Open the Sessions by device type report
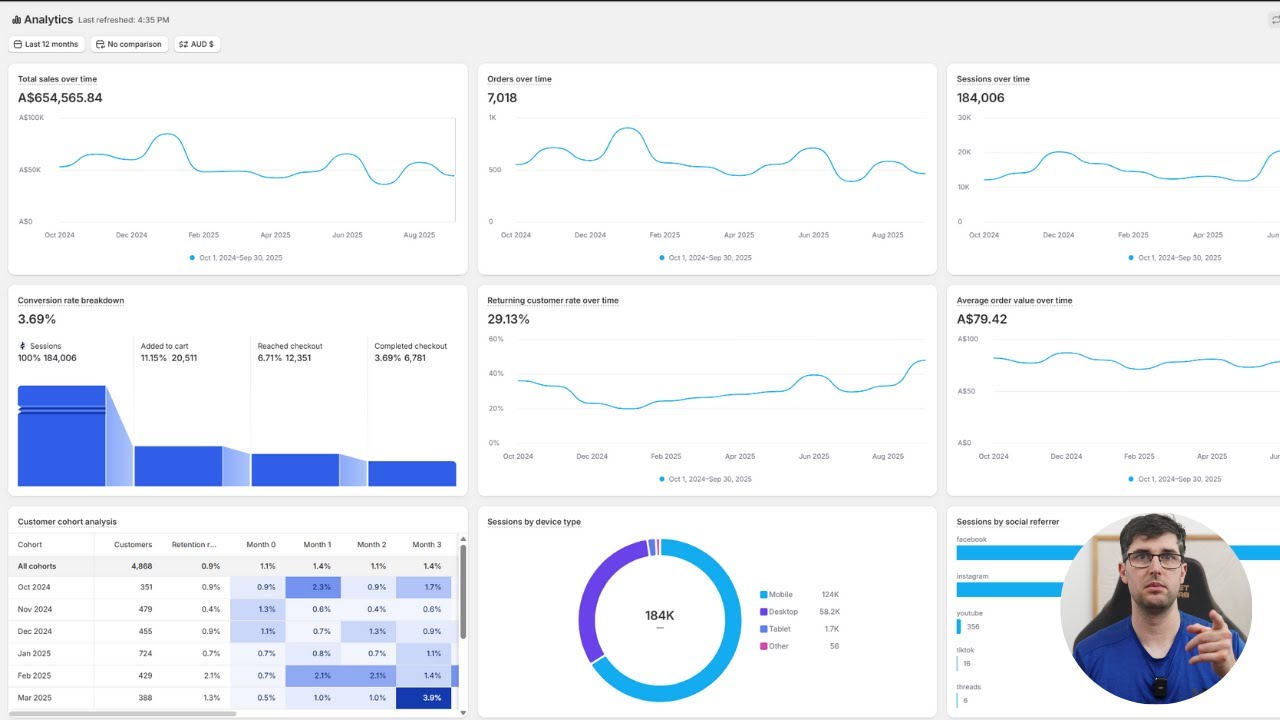This screenshot has height=720, width=1280. [x=534, y=521]
